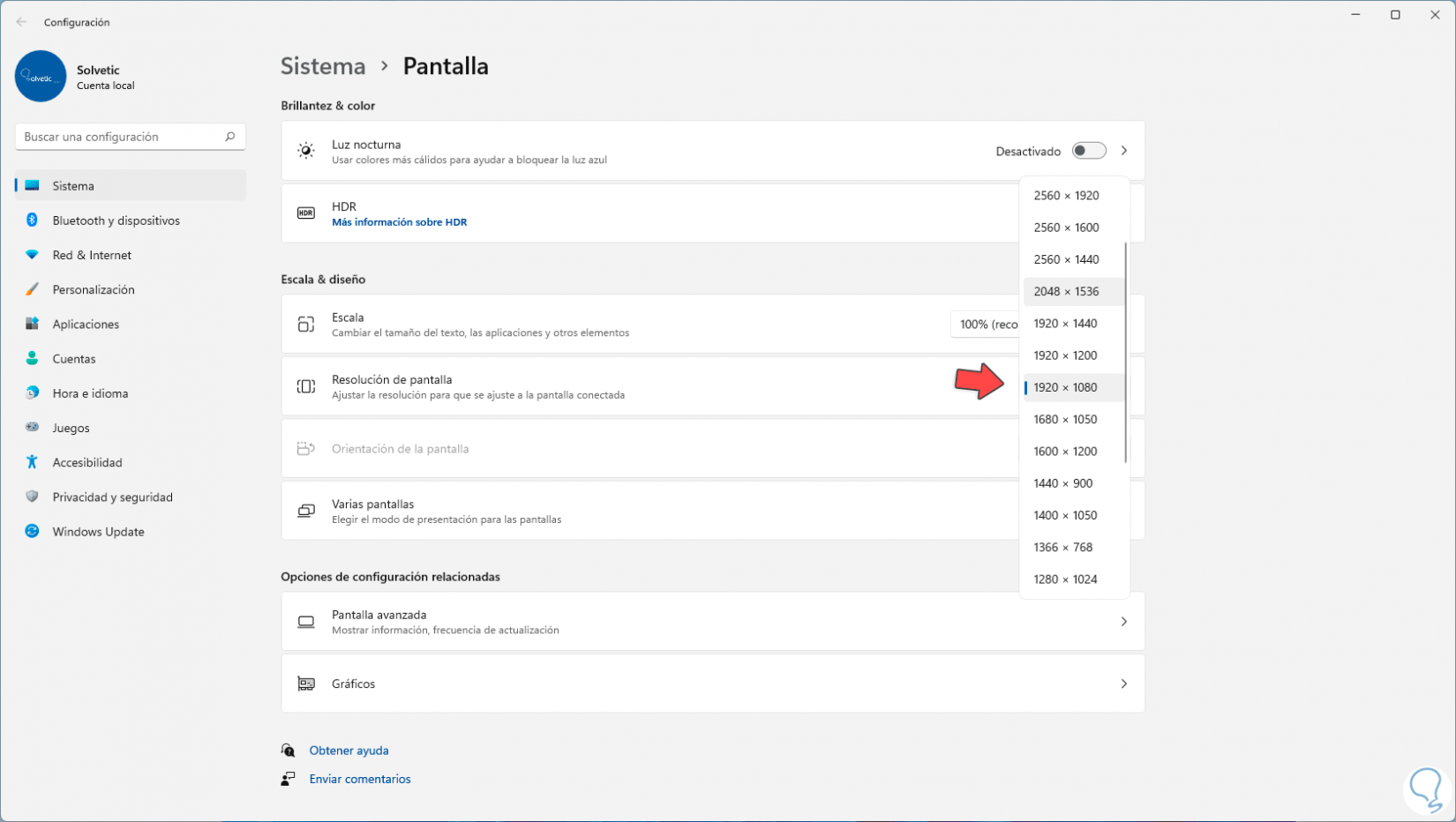
Task: Click the resolution list scrollbar
Action: point(1125,353)
